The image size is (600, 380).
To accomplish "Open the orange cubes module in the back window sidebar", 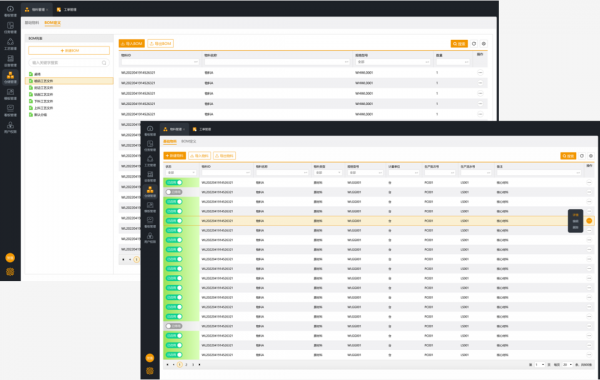I will [x=10, y=77].
